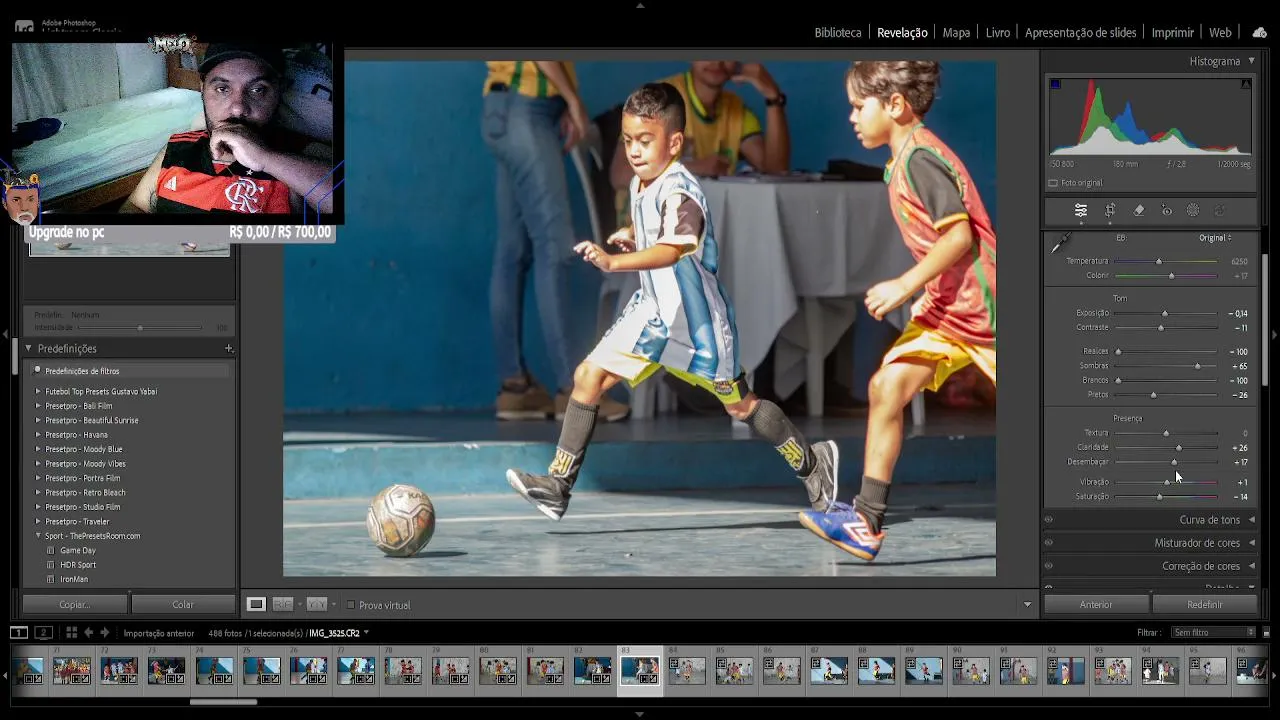Image resolution: width=1280 pixels, height=720 pixels.
Task: Collapse the Predefinições panel triangle
Action: [x=28, y=349]
